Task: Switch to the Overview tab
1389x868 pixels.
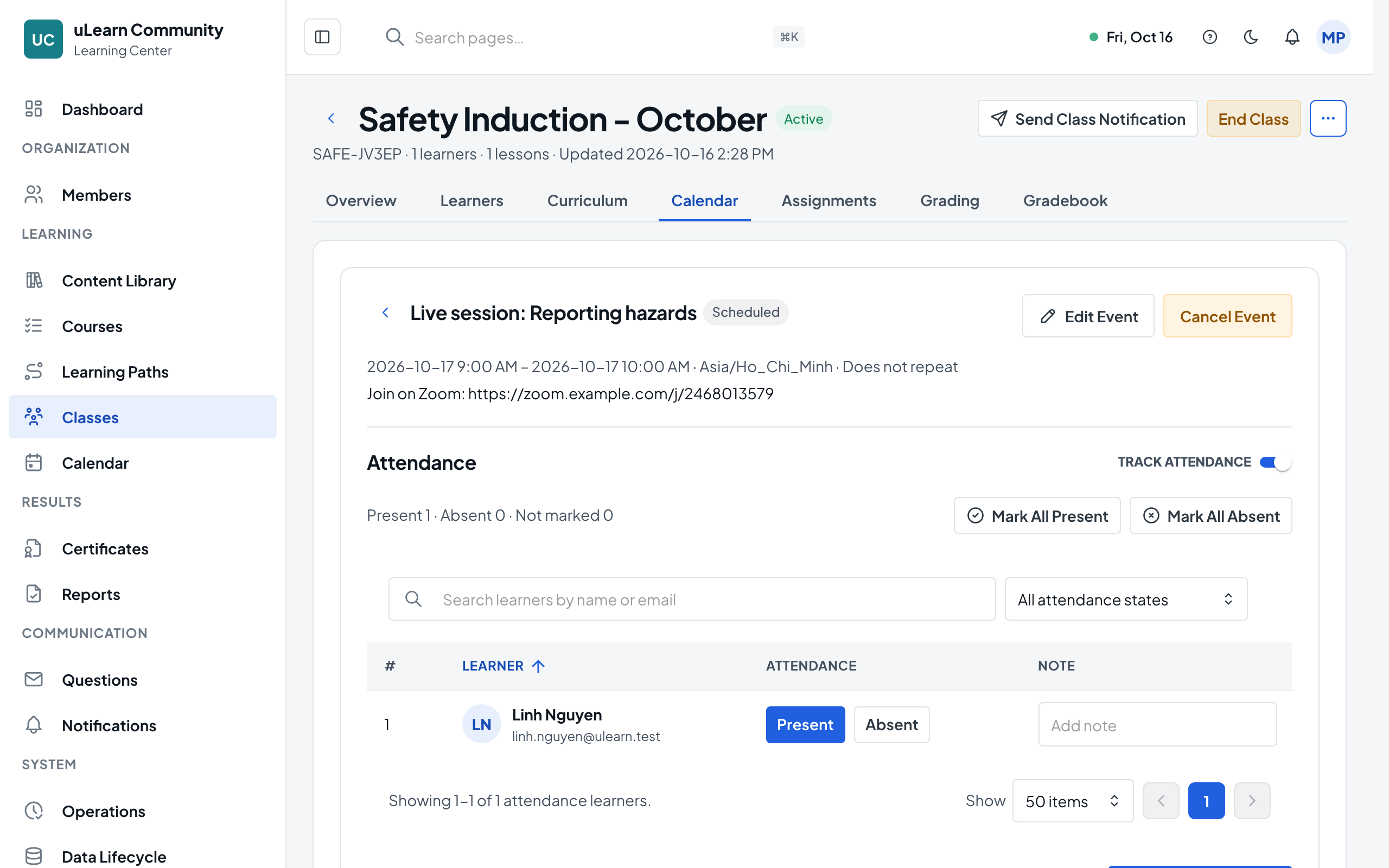Action: click(360, 201)
